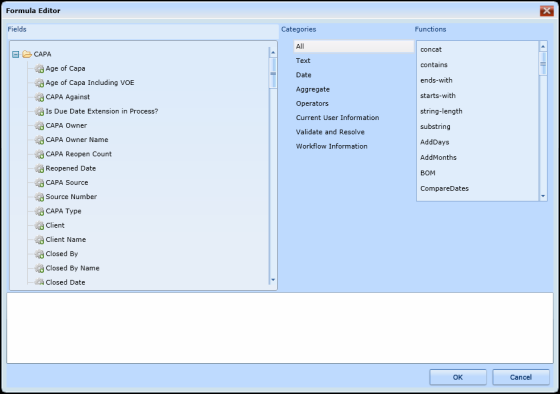
Task: Insert the ends-with function
Action: [436, 80]
